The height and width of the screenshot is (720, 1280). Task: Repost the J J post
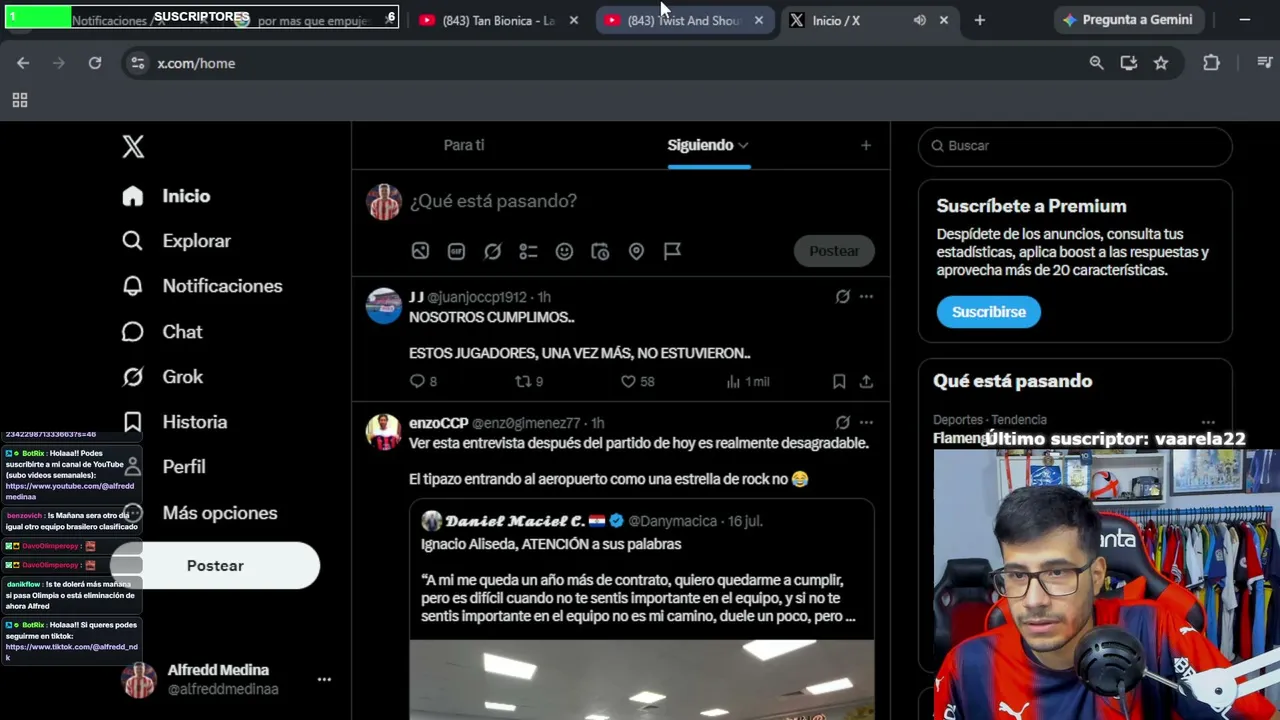[x=528, y=381]
